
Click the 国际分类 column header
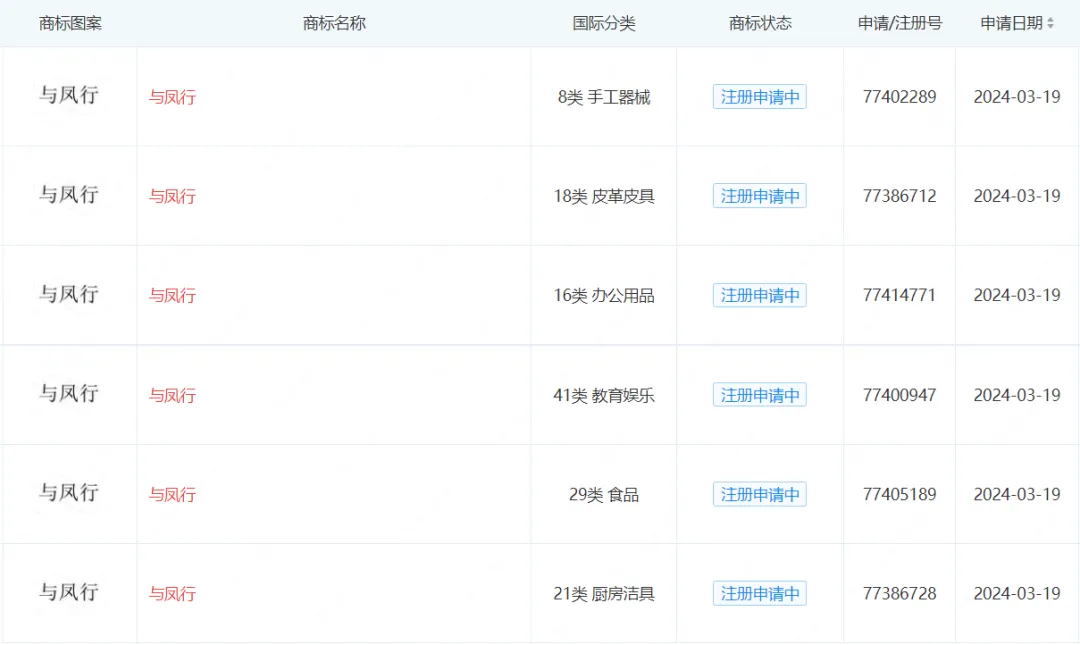click(x=604, y=23)
